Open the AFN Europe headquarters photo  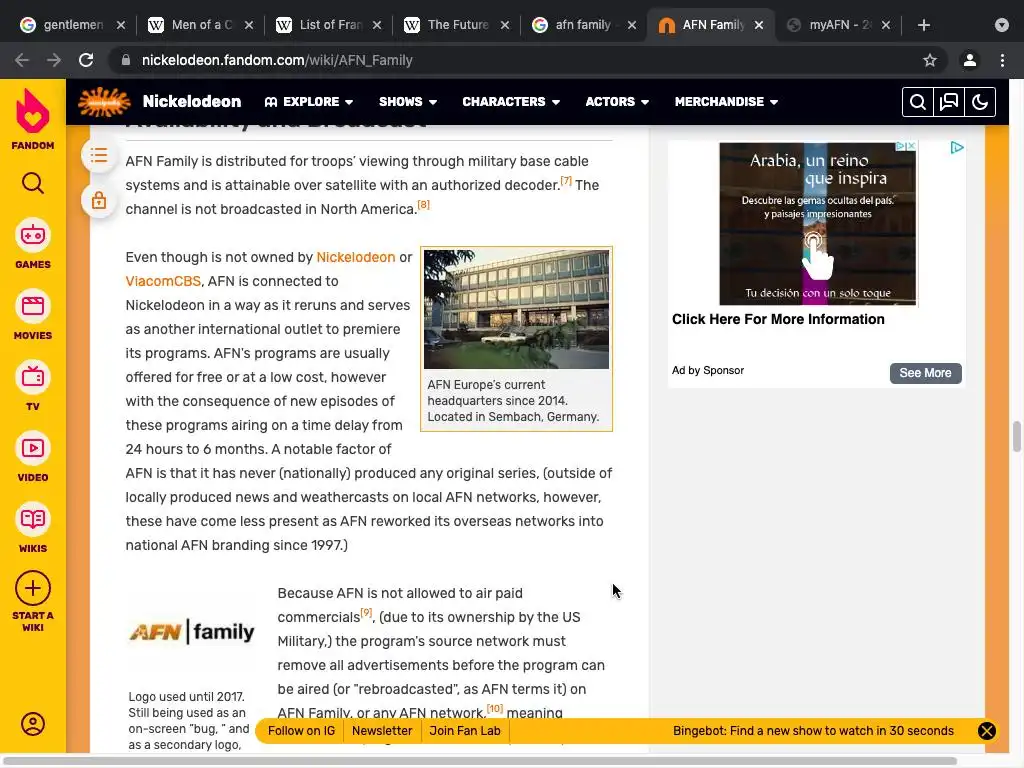point(516,309)
